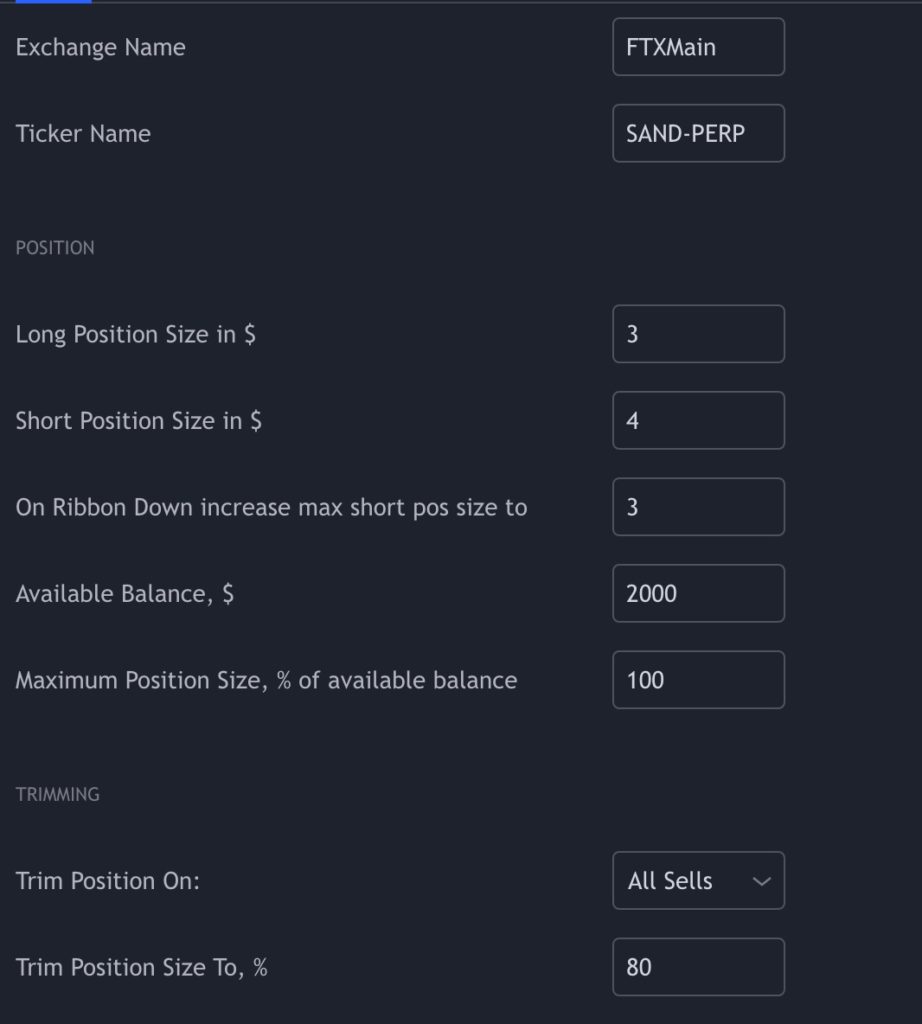Click the Exchange Name label
Viewport: 922px width, 1024px height.
[101, 47]
